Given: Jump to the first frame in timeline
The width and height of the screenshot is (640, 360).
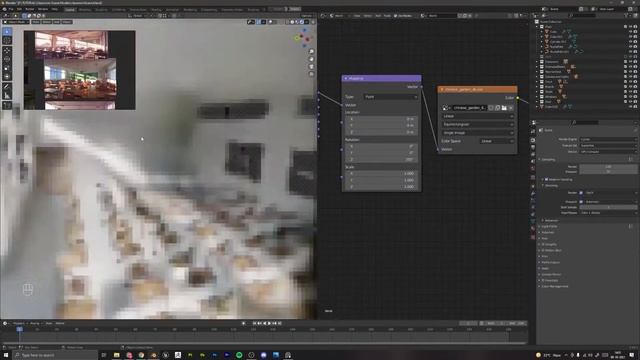Looking at the screenshot, I should (x=254, y=323).
